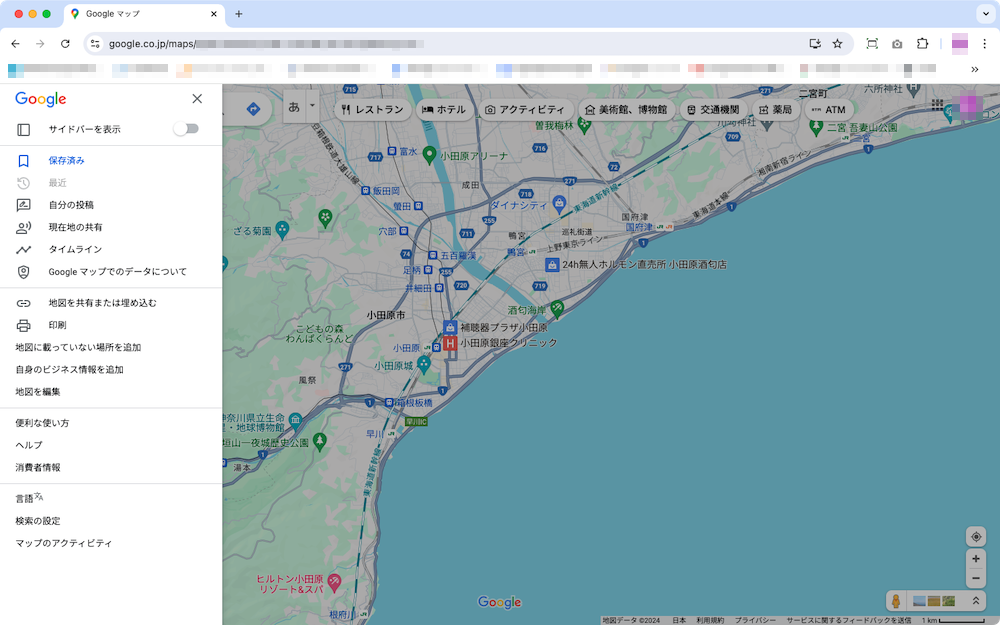Expand the map layers chevron

tap(975, 601)
